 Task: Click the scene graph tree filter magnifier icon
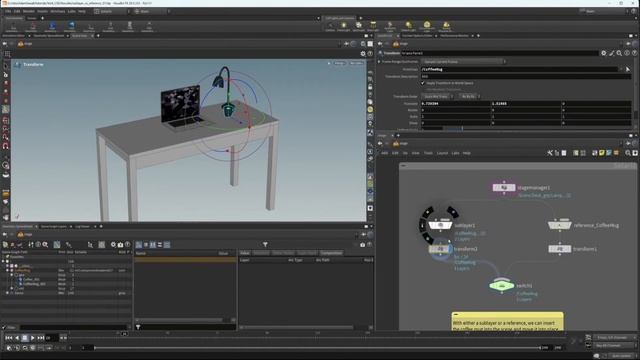click(45, 244)
